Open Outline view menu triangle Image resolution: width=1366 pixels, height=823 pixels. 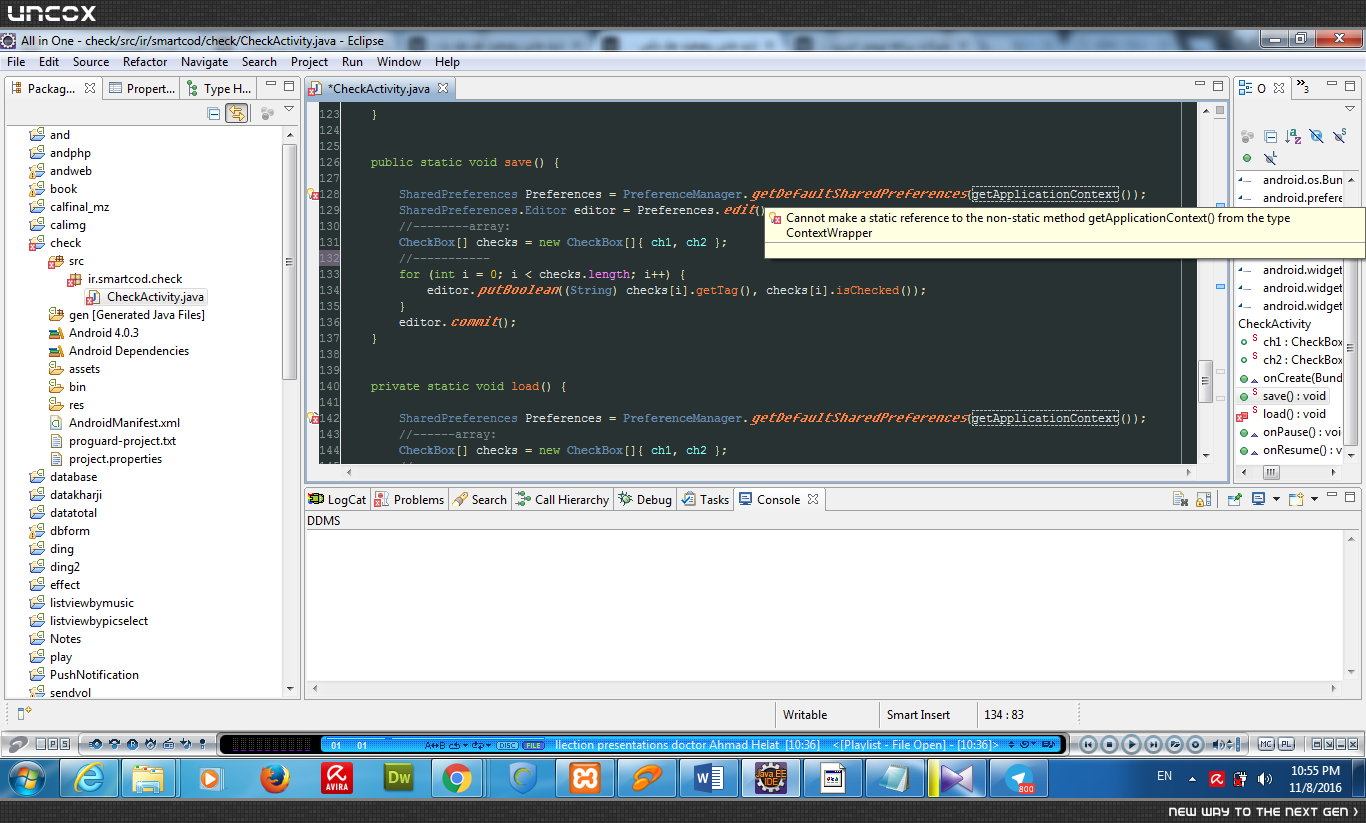1351,109
